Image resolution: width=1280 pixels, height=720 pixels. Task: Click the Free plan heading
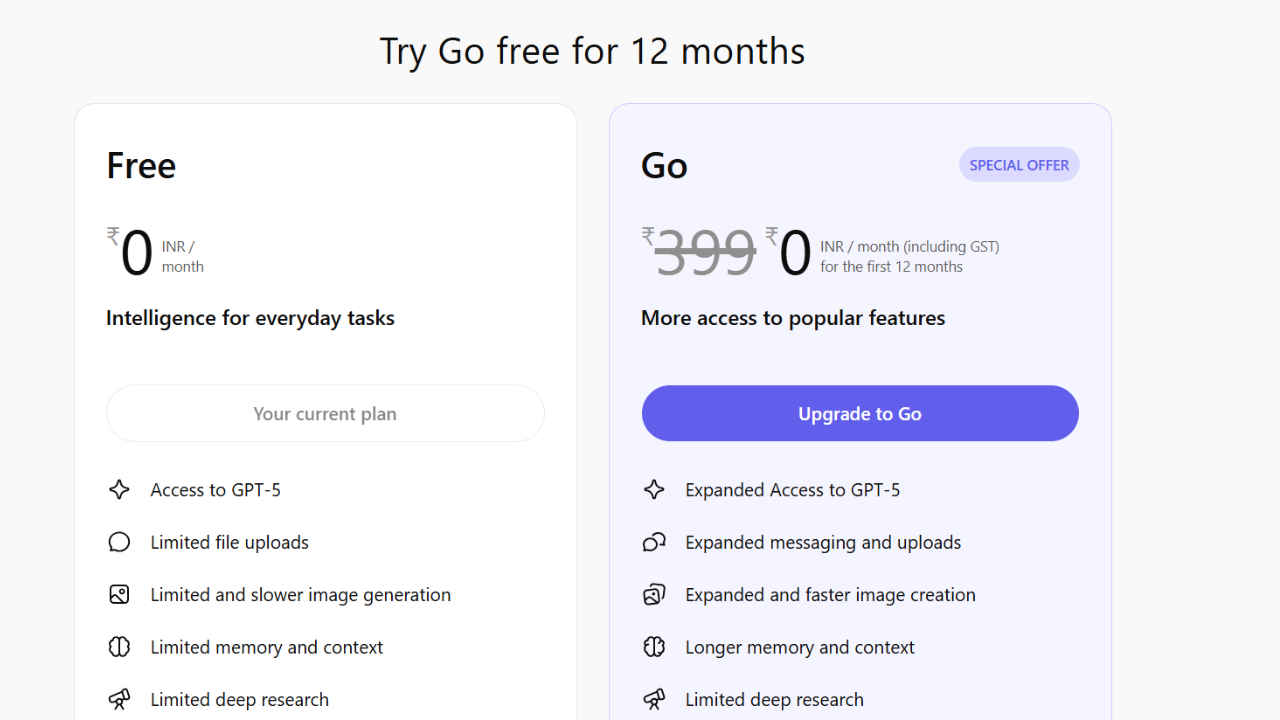pos(141,165)
